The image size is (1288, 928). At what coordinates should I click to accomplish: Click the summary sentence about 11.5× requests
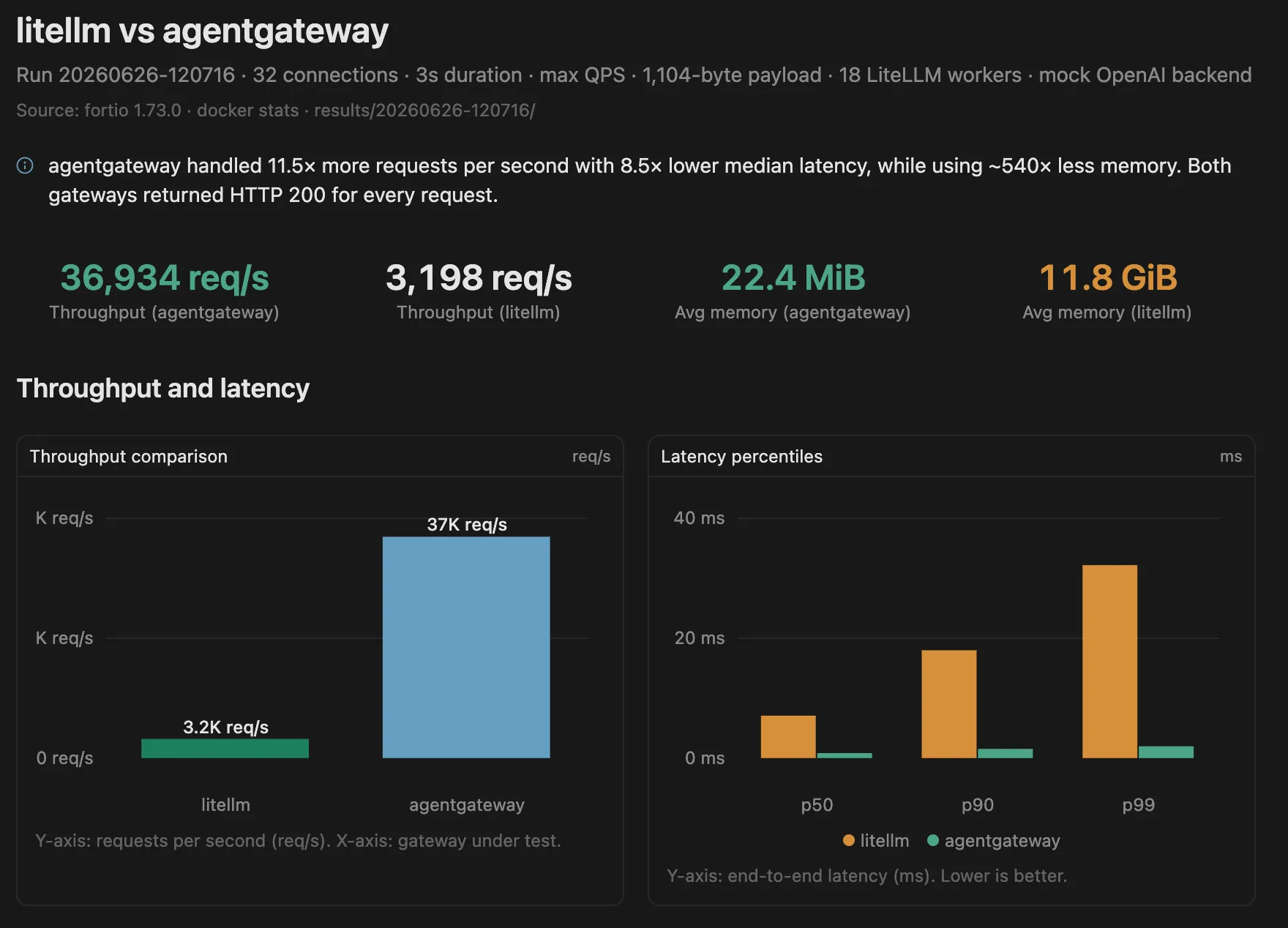tap(640, 180)
